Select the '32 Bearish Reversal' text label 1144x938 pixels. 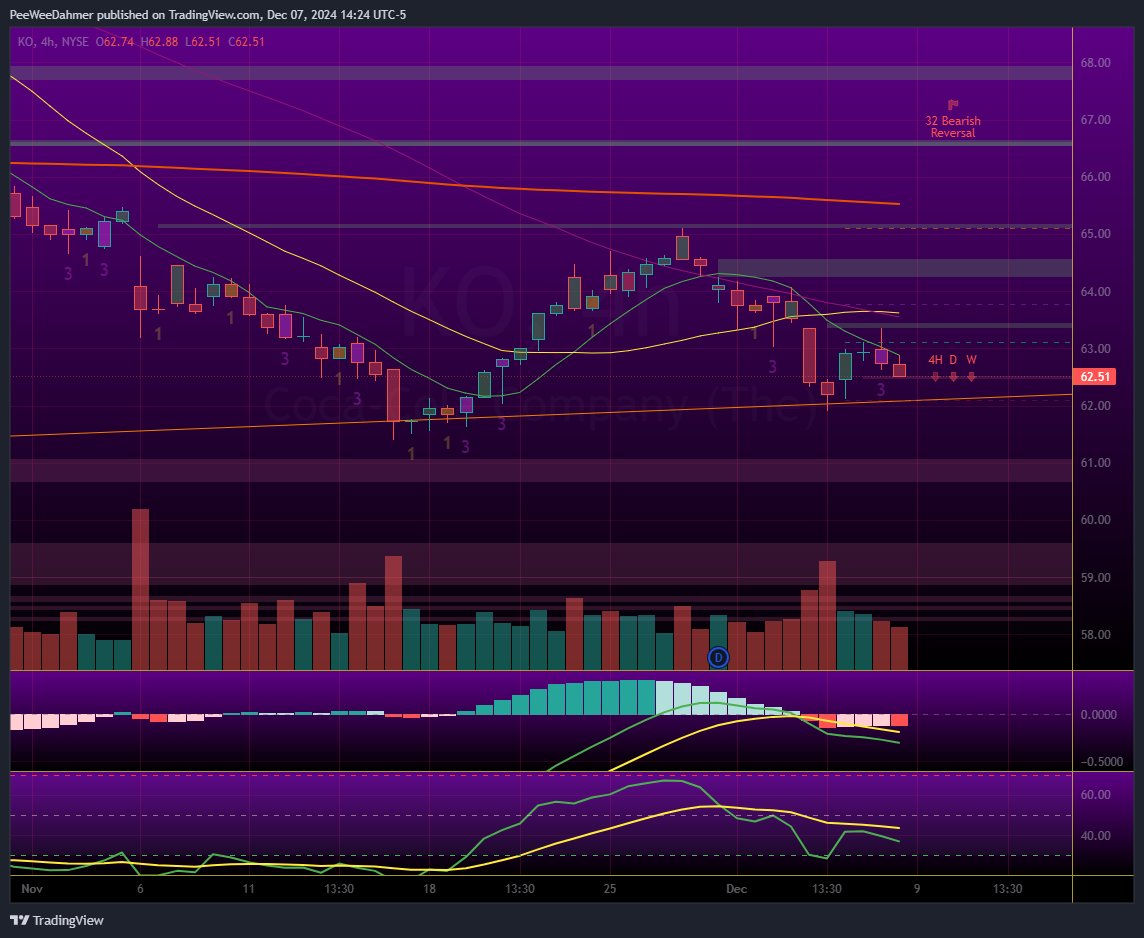point(953,127)
